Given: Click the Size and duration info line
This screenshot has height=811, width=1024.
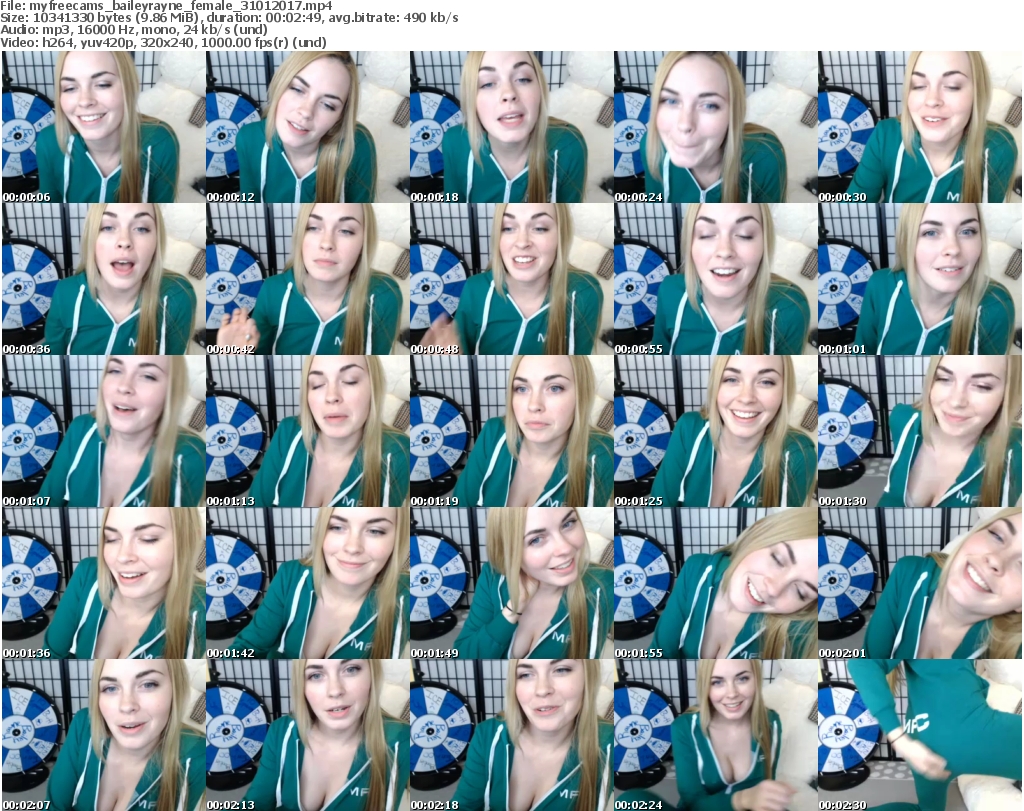Looking at the screenshot, I should [229, 18].
